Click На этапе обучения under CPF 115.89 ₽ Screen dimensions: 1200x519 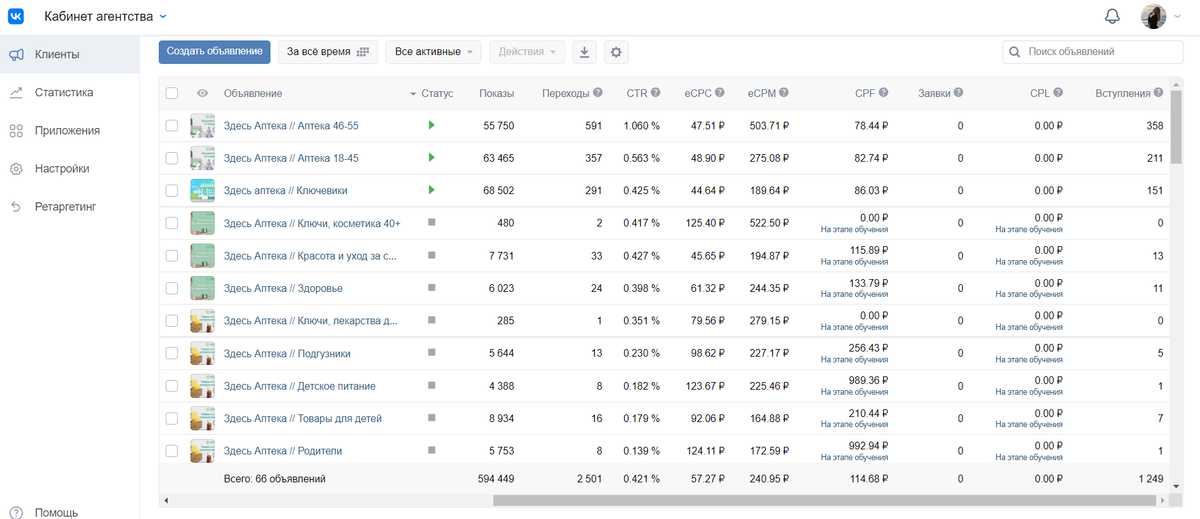854,262
